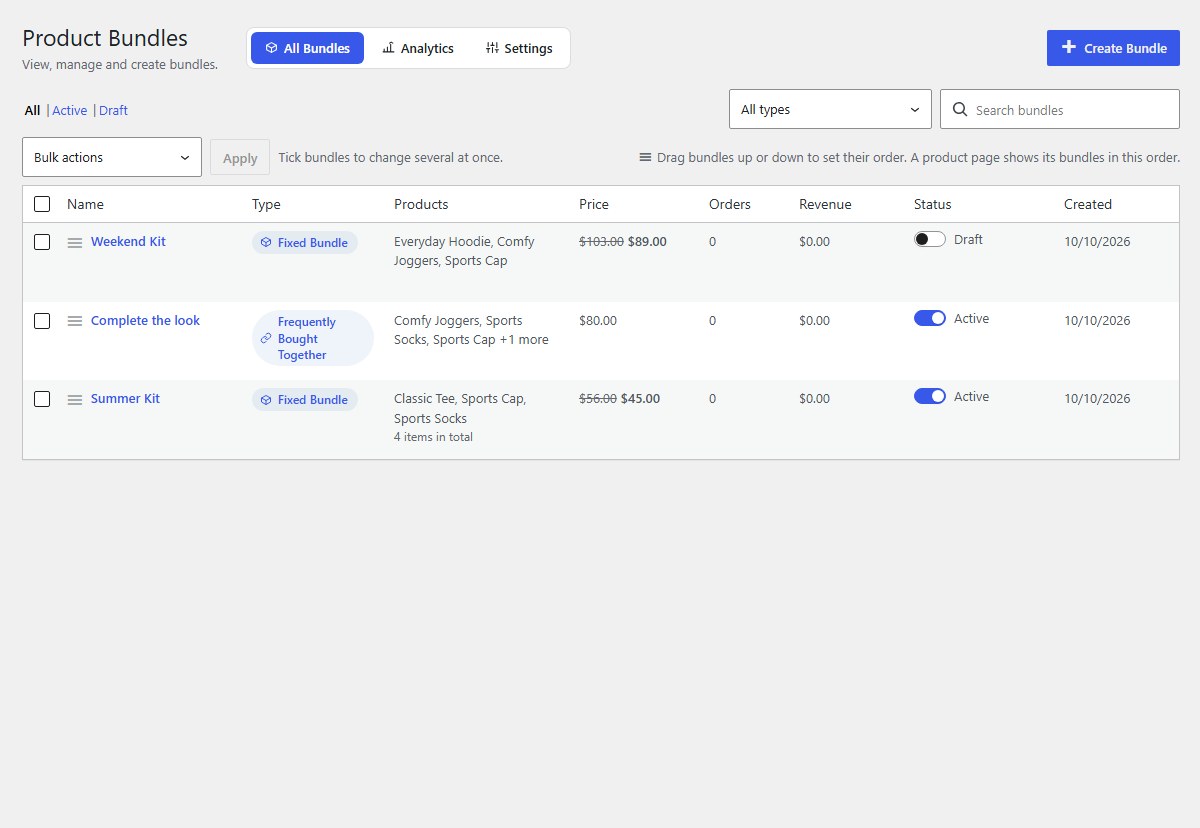The width and height of the screenshot is (1200, 828).
Task: Click the Created column header
Action: (1088, 204)
